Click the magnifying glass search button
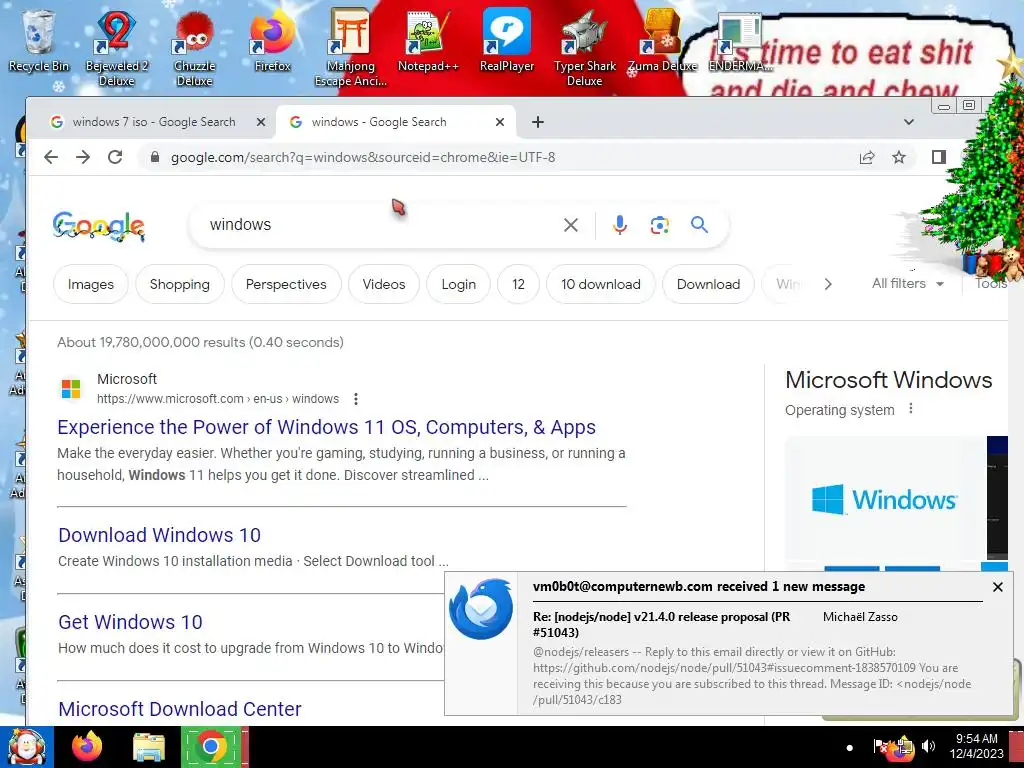Viewport: 1024px width, 768px height. point(699,225)
